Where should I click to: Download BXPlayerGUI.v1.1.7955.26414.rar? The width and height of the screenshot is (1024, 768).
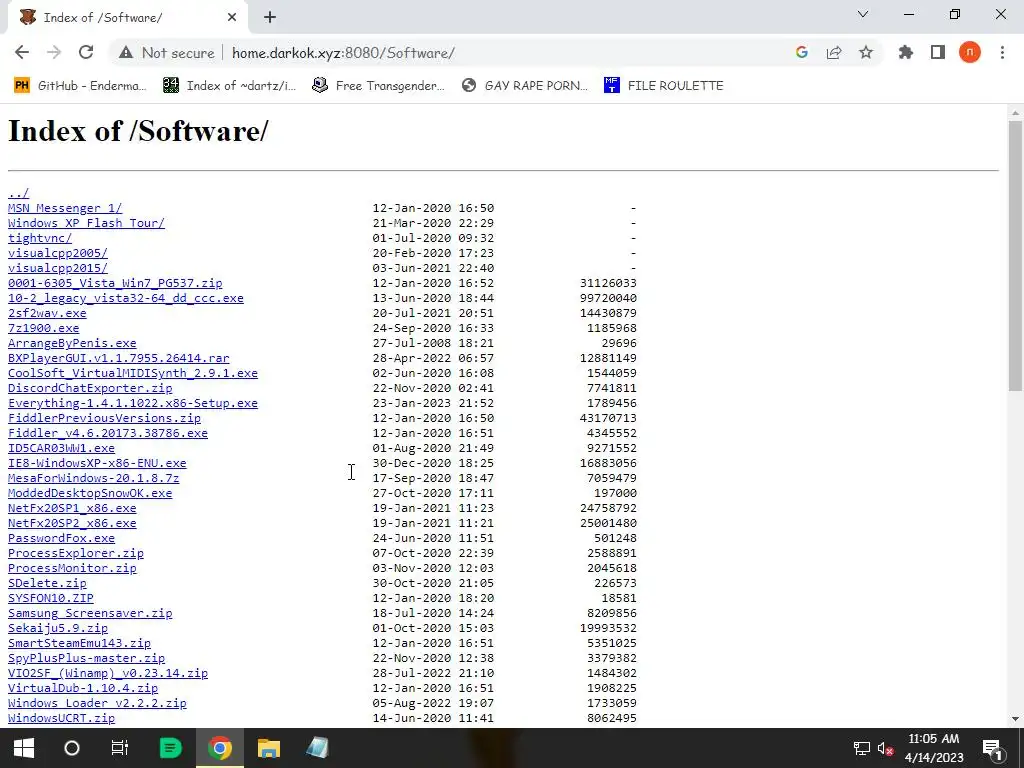[118, 359]
